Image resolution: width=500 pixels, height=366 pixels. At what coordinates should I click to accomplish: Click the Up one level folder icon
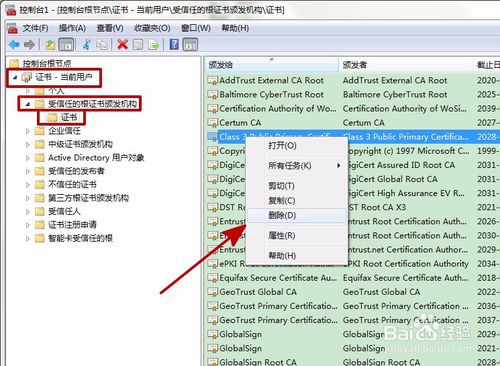tap(50, 44)
